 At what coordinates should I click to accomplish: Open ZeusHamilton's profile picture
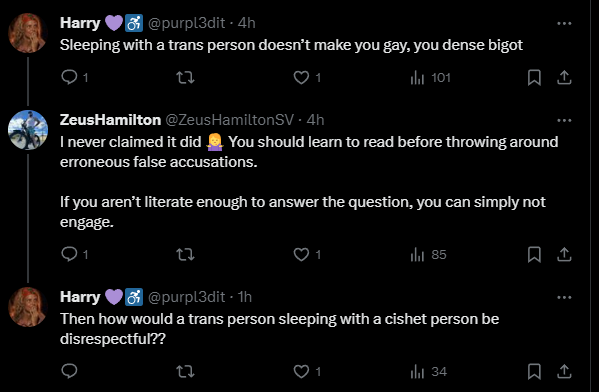coord(28,130)
